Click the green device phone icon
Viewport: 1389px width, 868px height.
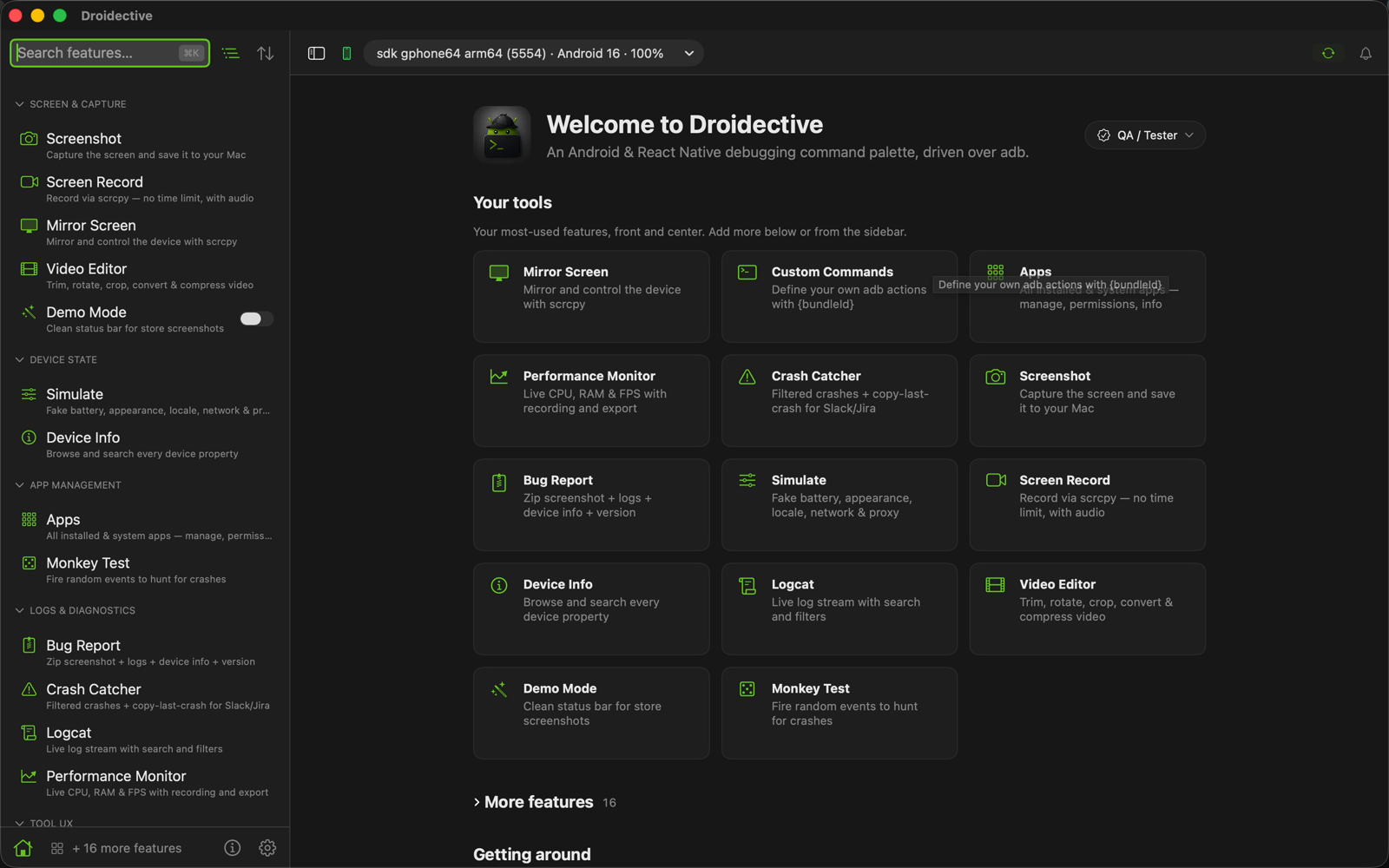point(346,53)
